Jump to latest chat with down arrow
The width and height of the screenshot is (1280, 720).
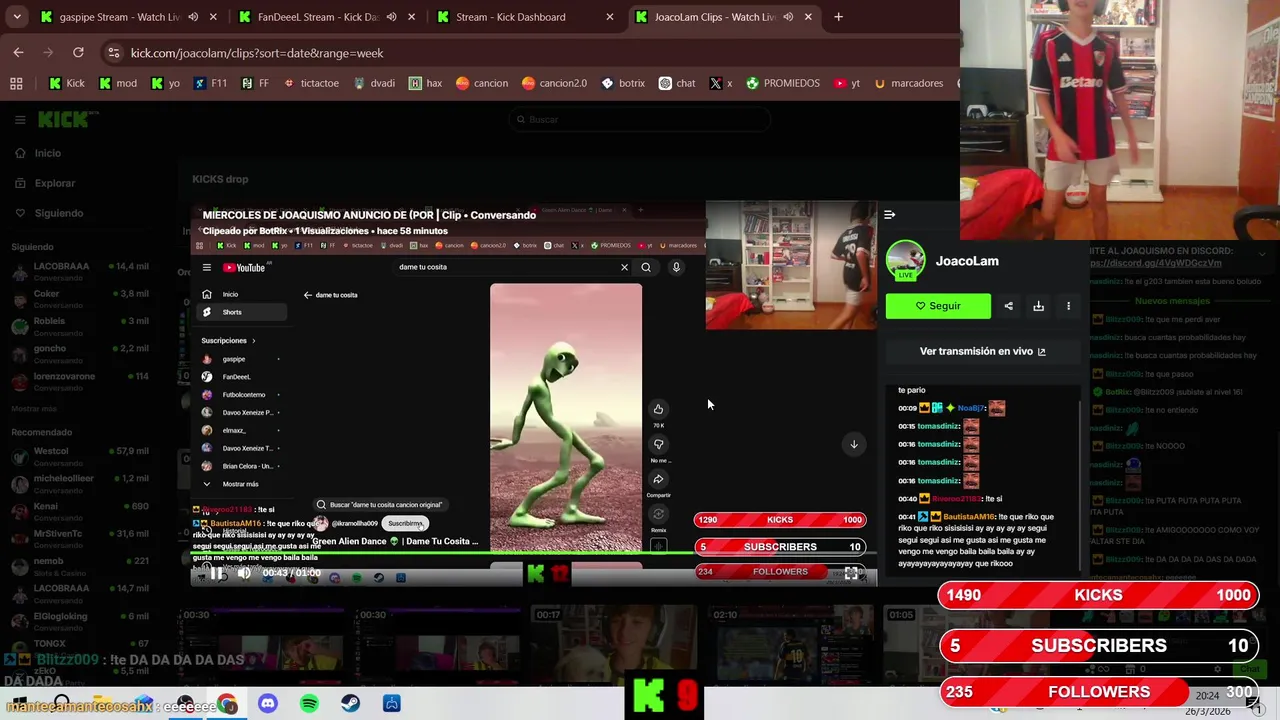tap(853, 444)
